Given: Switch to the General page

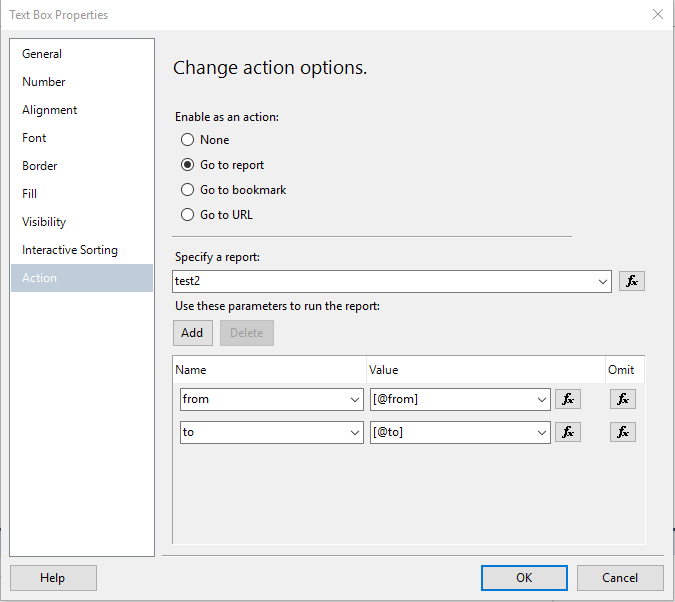Looking at the screenshot, I should [42, 54].
